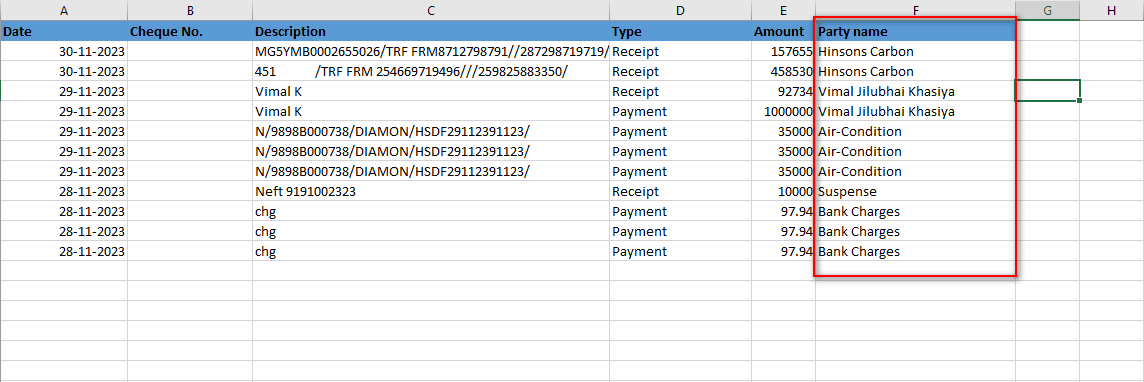Select Vimal Jilubhai Khasiya in Receipt row
The height and width of the screenshot is (382, 1144).
coord(915,92)
